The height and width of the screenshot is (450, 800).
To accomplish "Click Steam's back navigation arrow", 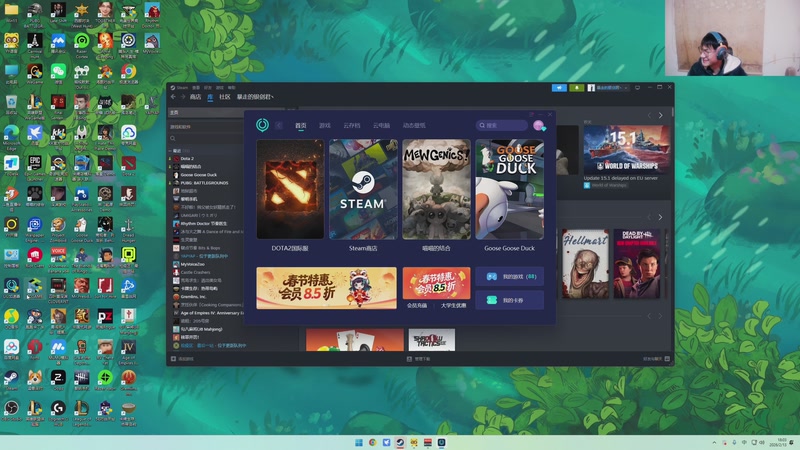I will pyautogui.click(x=173, y=97).
